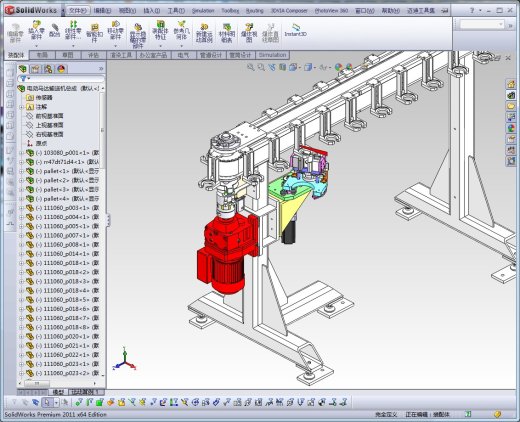This screenshot has height=422, width=520.
Task: Open Assembly Features (装配体特征) tool
Action: pos(160,31)
